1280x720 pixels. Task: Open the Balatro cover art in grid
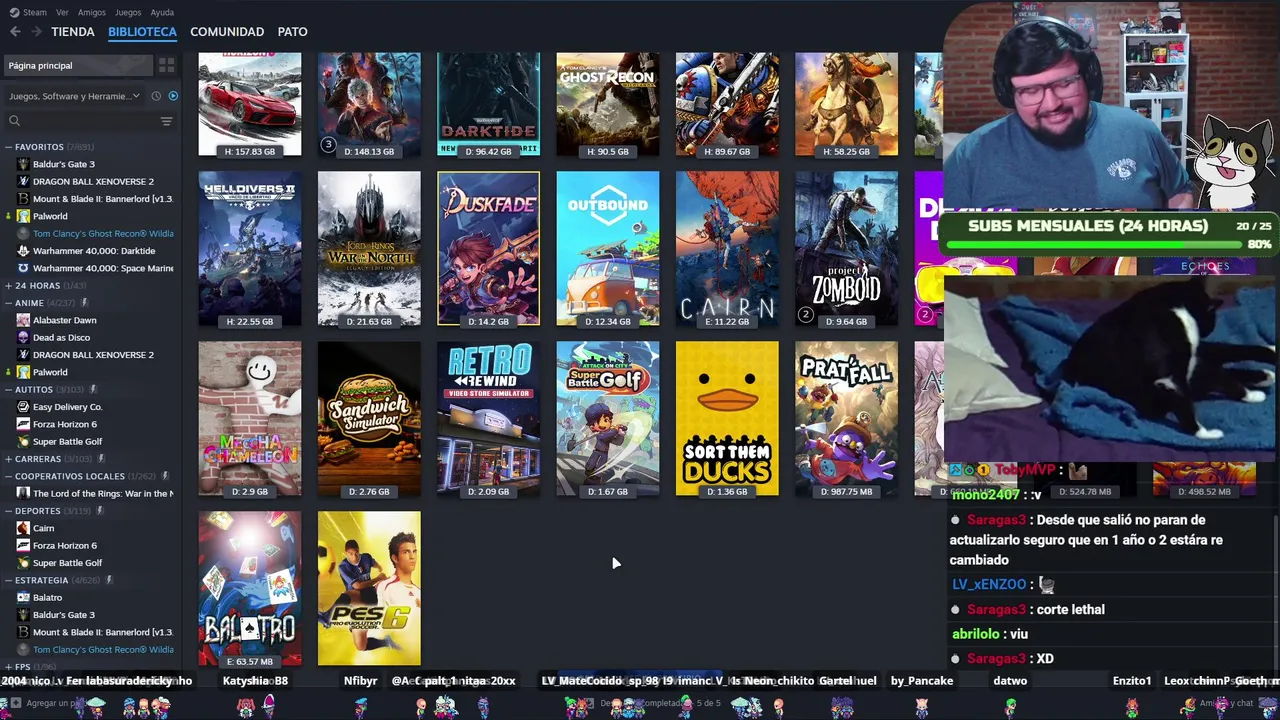[x=250, y=588]
